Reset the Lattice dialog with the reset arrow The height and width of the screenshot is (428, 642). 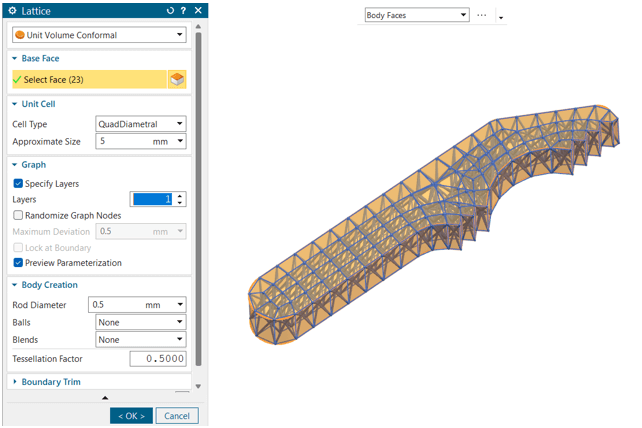[x=170, y=10]
